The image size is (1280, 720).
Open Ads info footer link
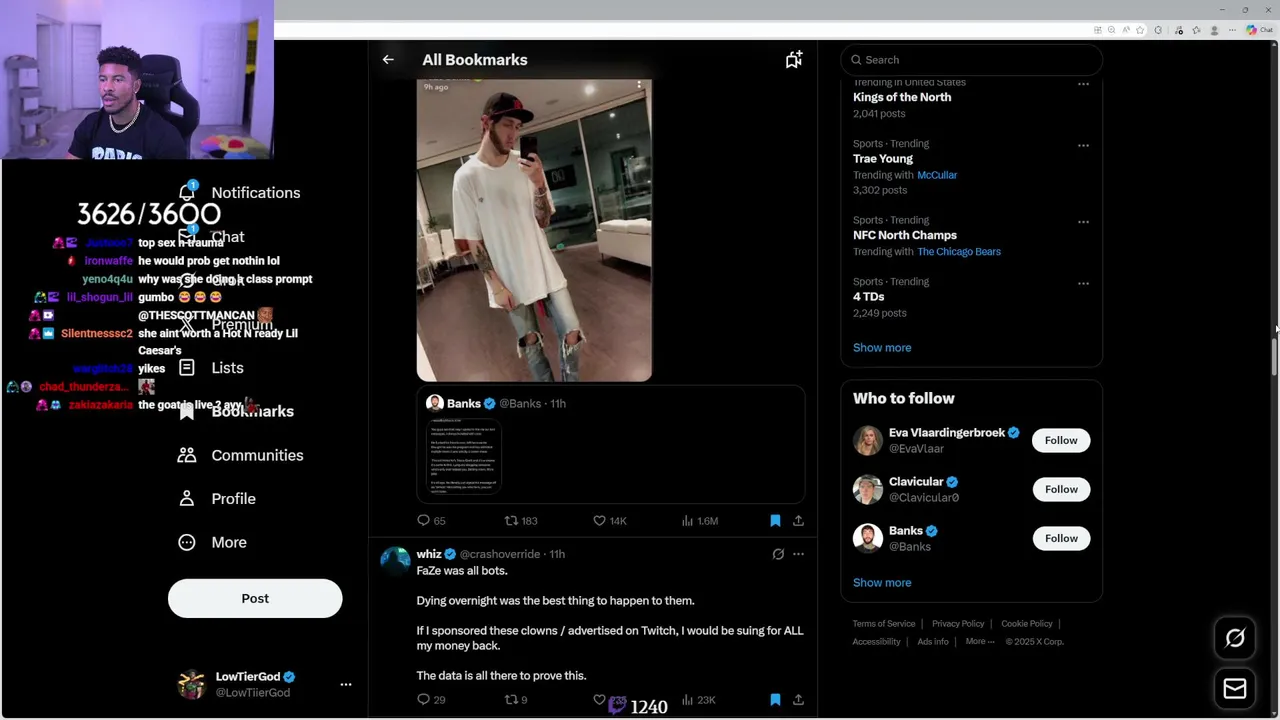coord(933,642)
